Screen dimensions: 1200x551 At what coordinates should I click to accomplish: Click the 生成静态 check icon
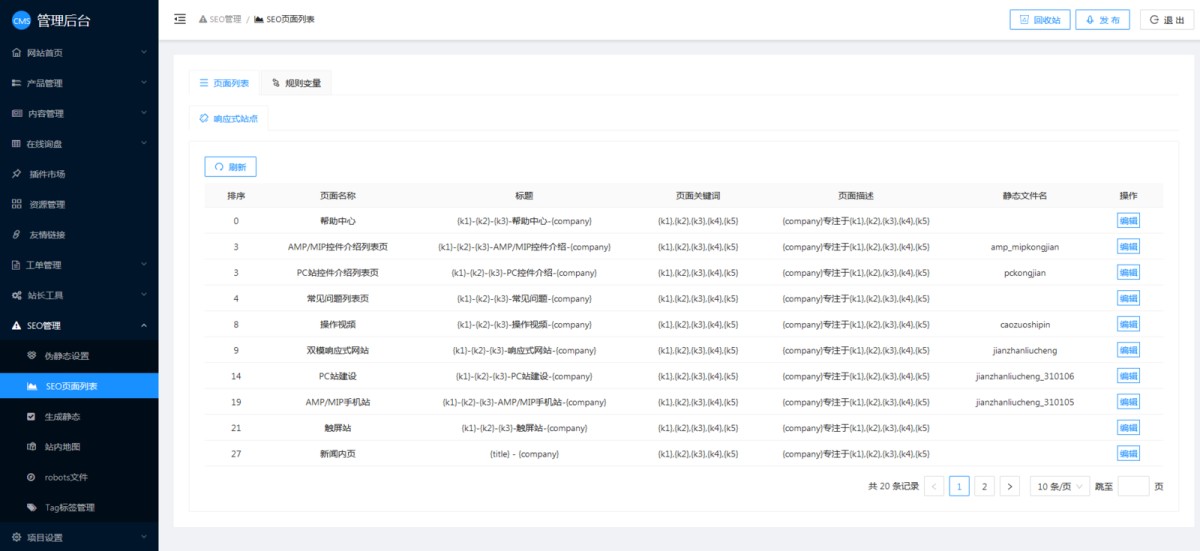click(x=32, y=416)
